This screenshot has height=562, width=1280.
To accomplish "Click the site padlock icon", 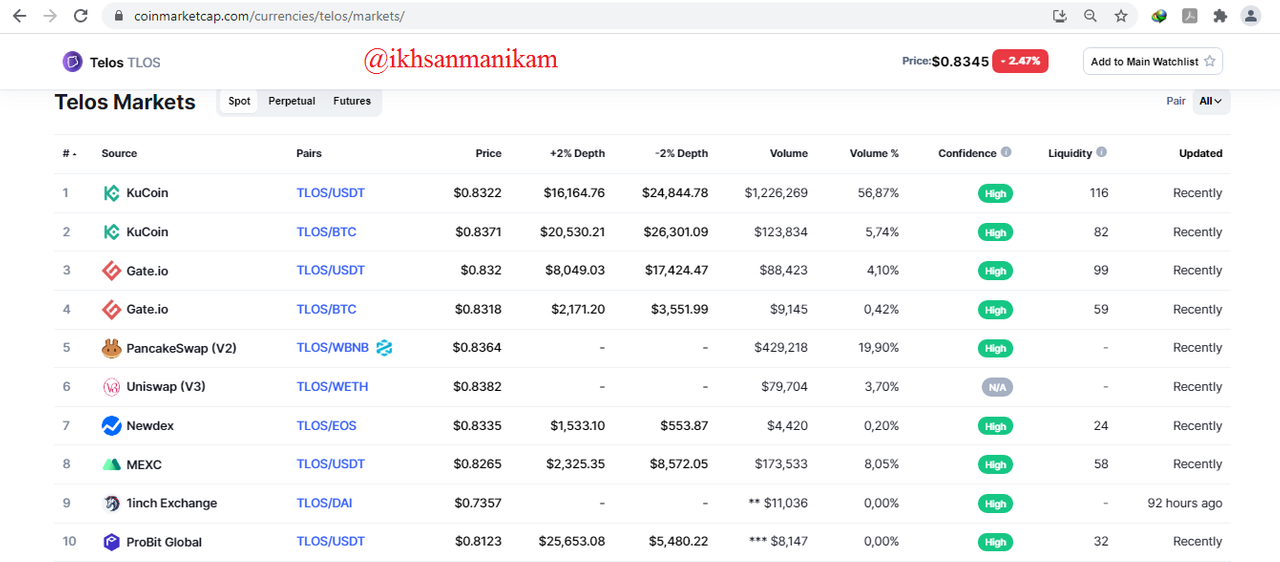I will point(118,16).
